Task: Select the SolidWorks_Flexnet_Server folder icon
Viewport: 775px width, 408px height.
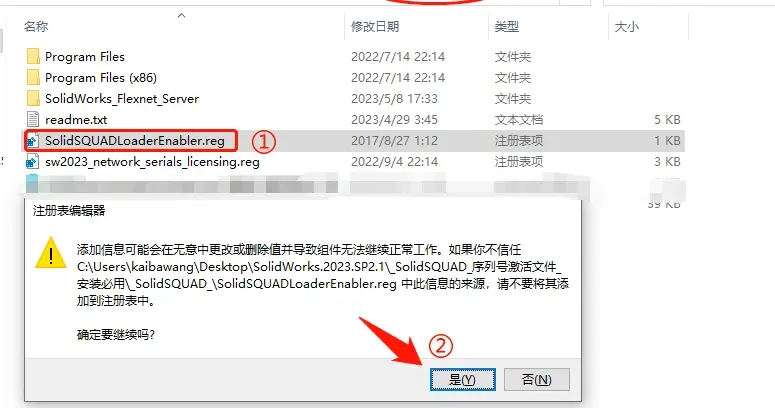Action: coord(33,98)
